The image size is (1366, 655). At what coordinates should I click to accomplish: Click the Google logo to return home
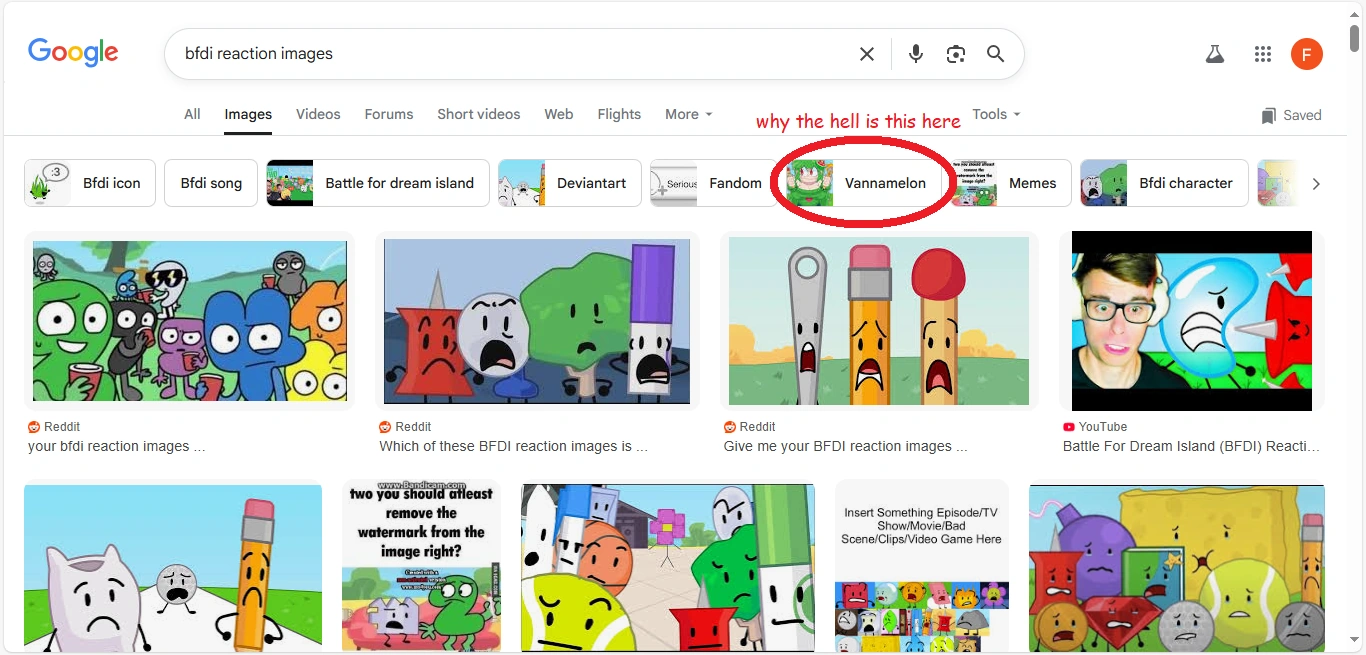pyautogui.click(x=72, y=52)
